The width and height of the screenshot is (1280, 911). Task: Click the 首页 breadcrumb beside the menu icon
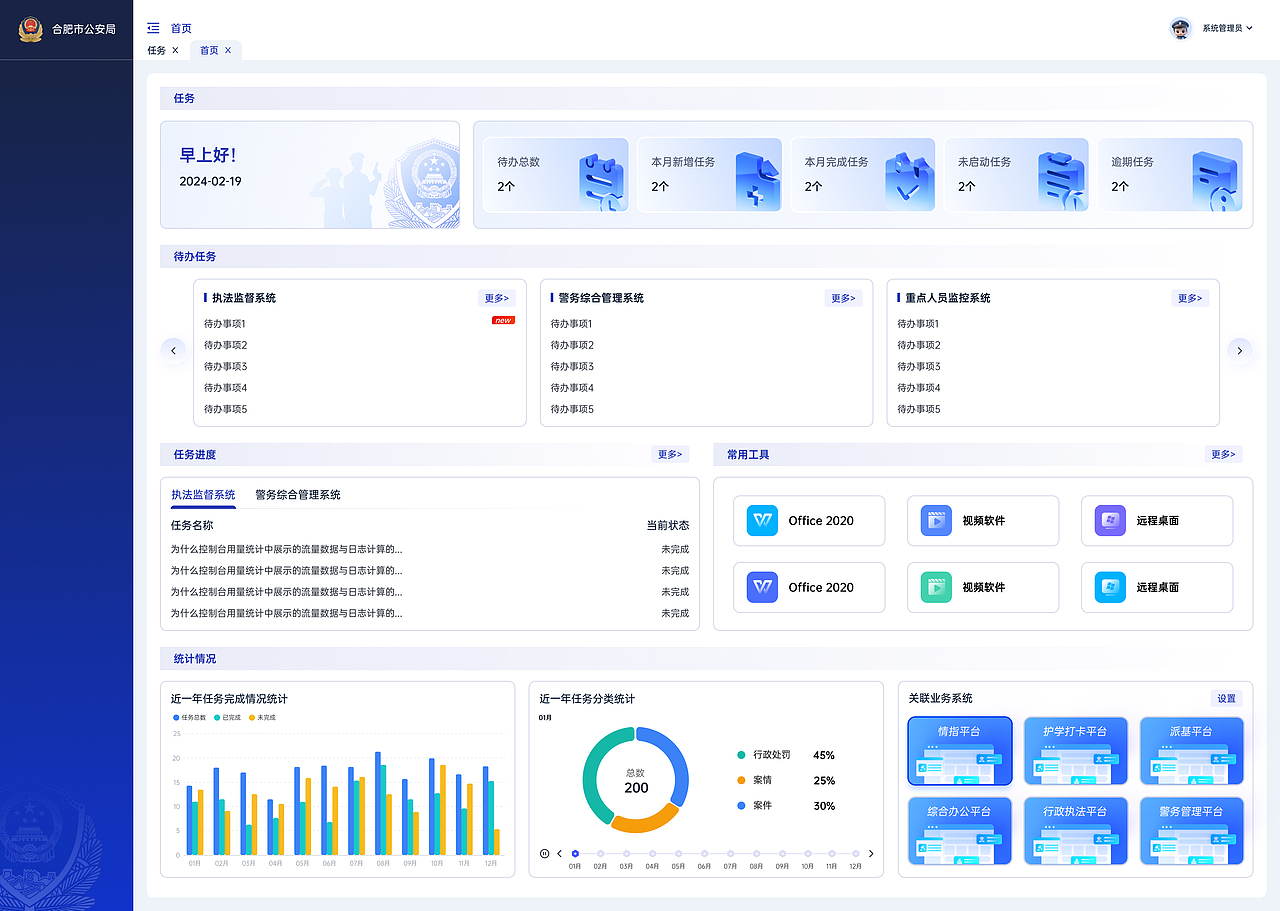point(181,29)
